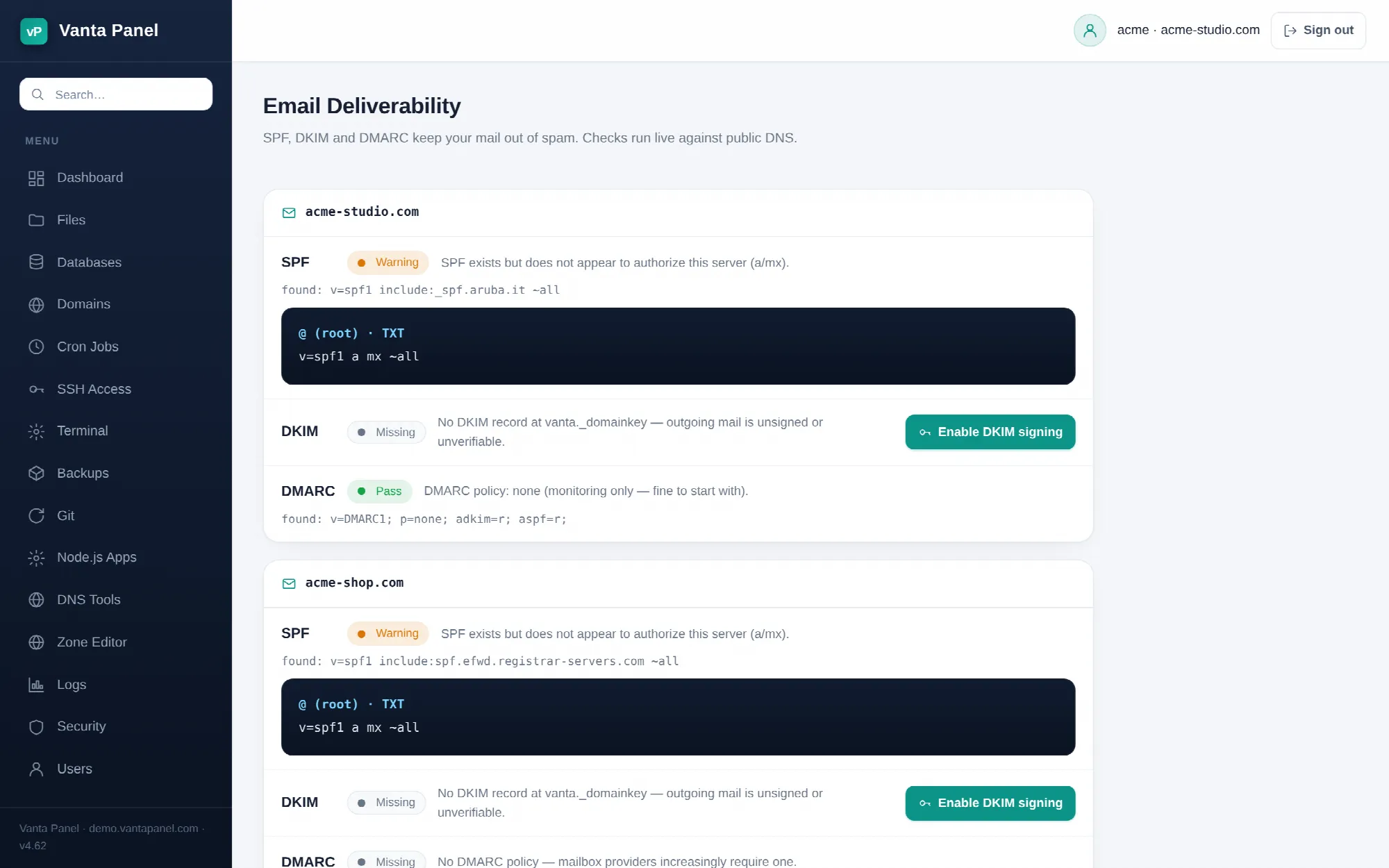
Task: Click the acme-shop.com domain heading
Action: point(354,583)
